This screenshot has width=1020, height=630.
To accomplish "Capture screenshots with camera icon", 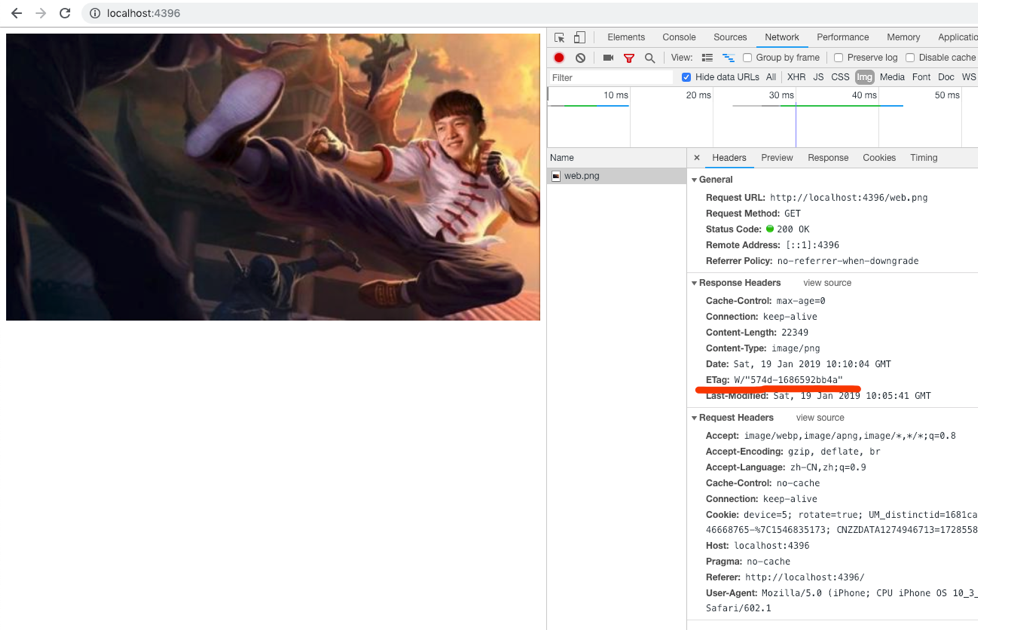I will 608,57.
